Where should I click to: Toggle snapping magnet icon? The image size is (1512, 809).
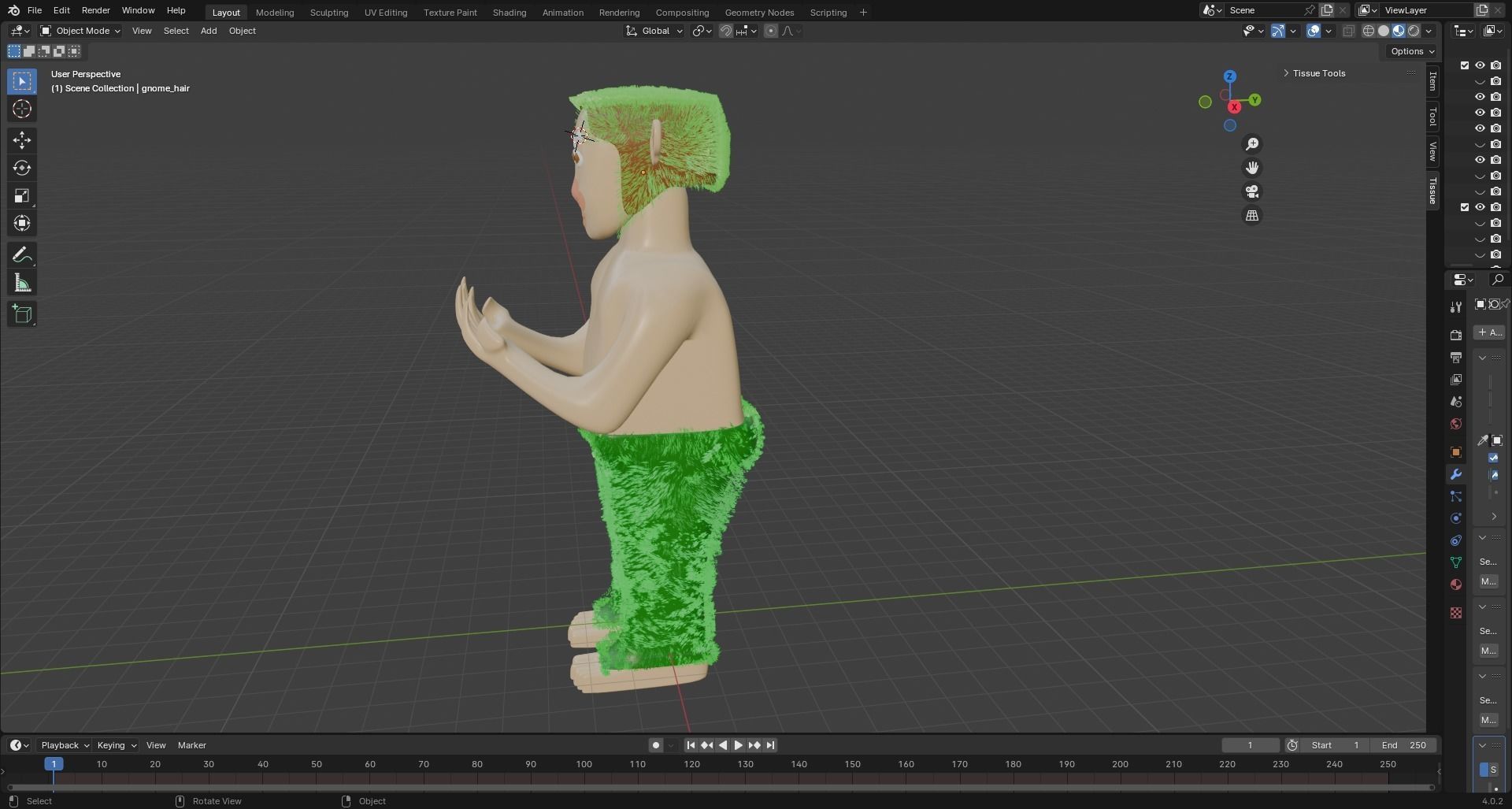(x=726, y=31)
